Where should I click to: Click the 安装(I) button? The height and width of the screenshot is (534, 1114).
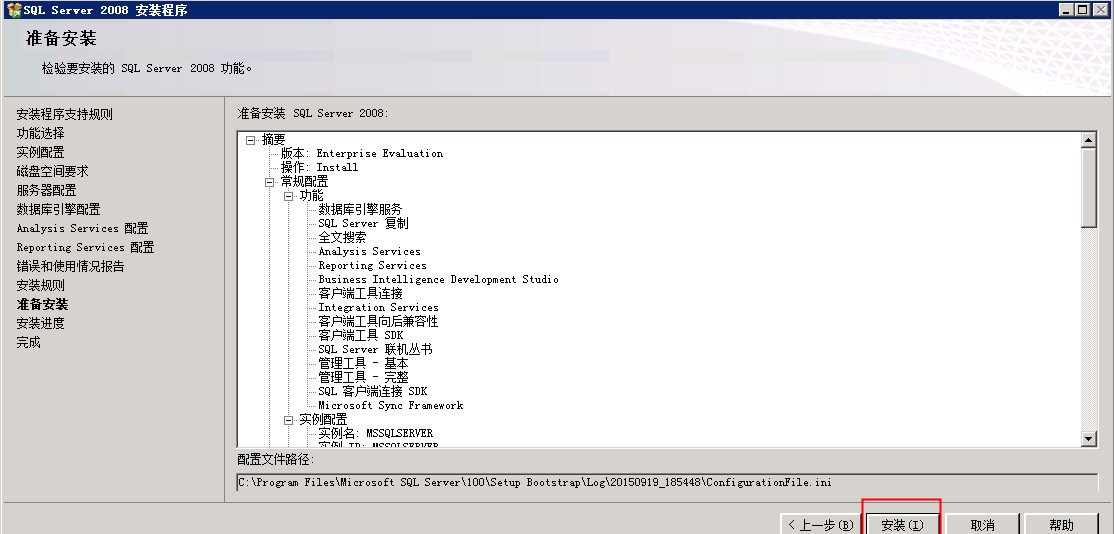click(x=901, y=524)
